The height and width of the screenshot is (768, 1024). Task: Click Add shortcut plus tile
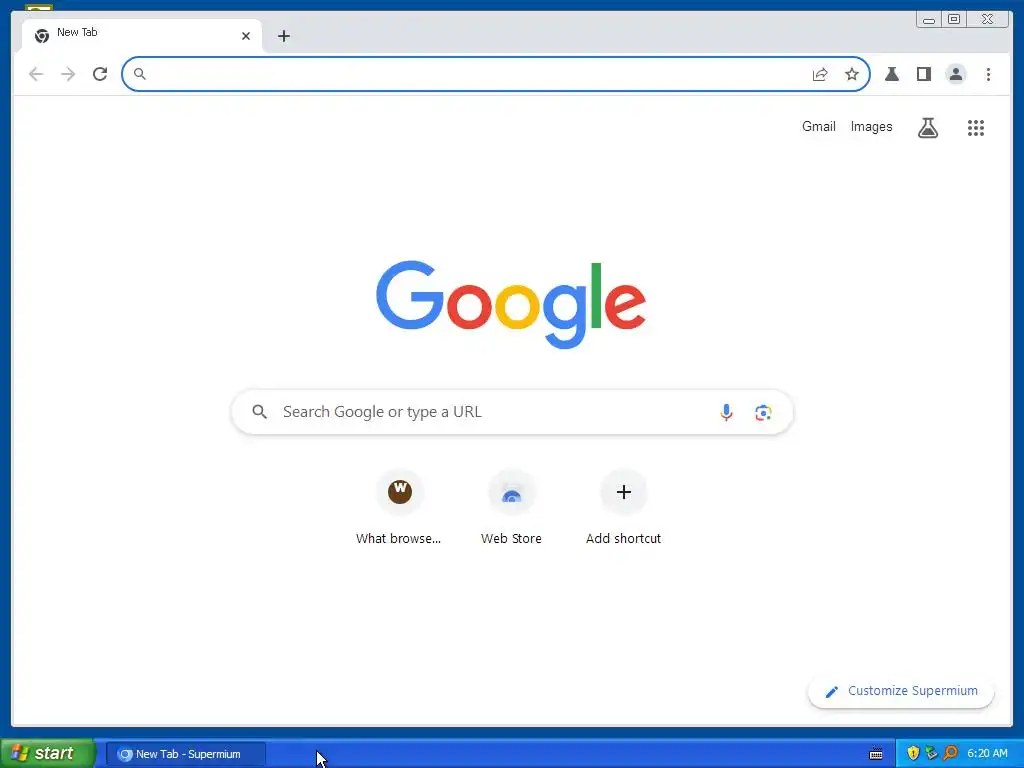coord(624,507)
